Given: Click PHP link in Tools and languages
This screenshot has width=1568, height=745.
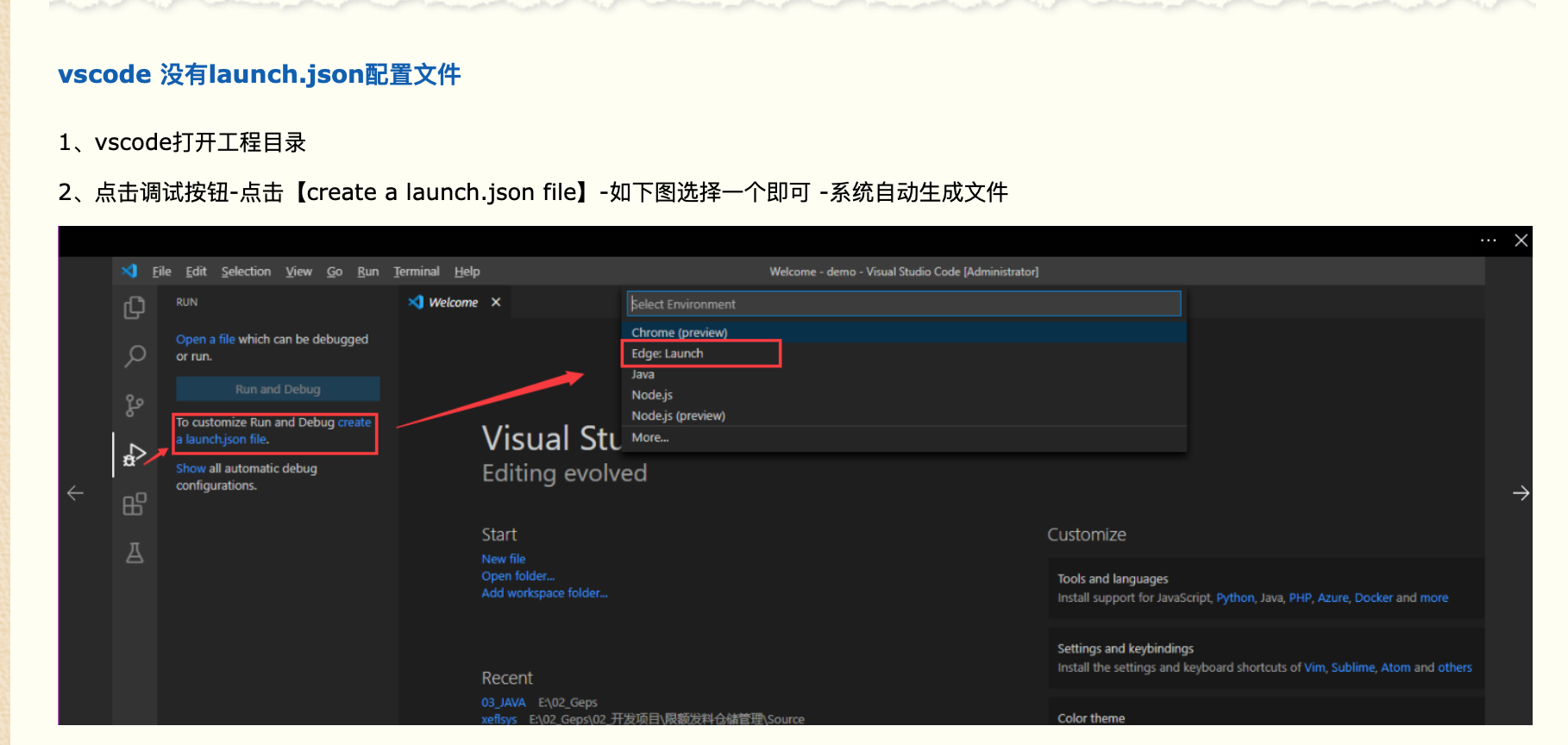Looking at the screenshot, I should [1300, 598].
